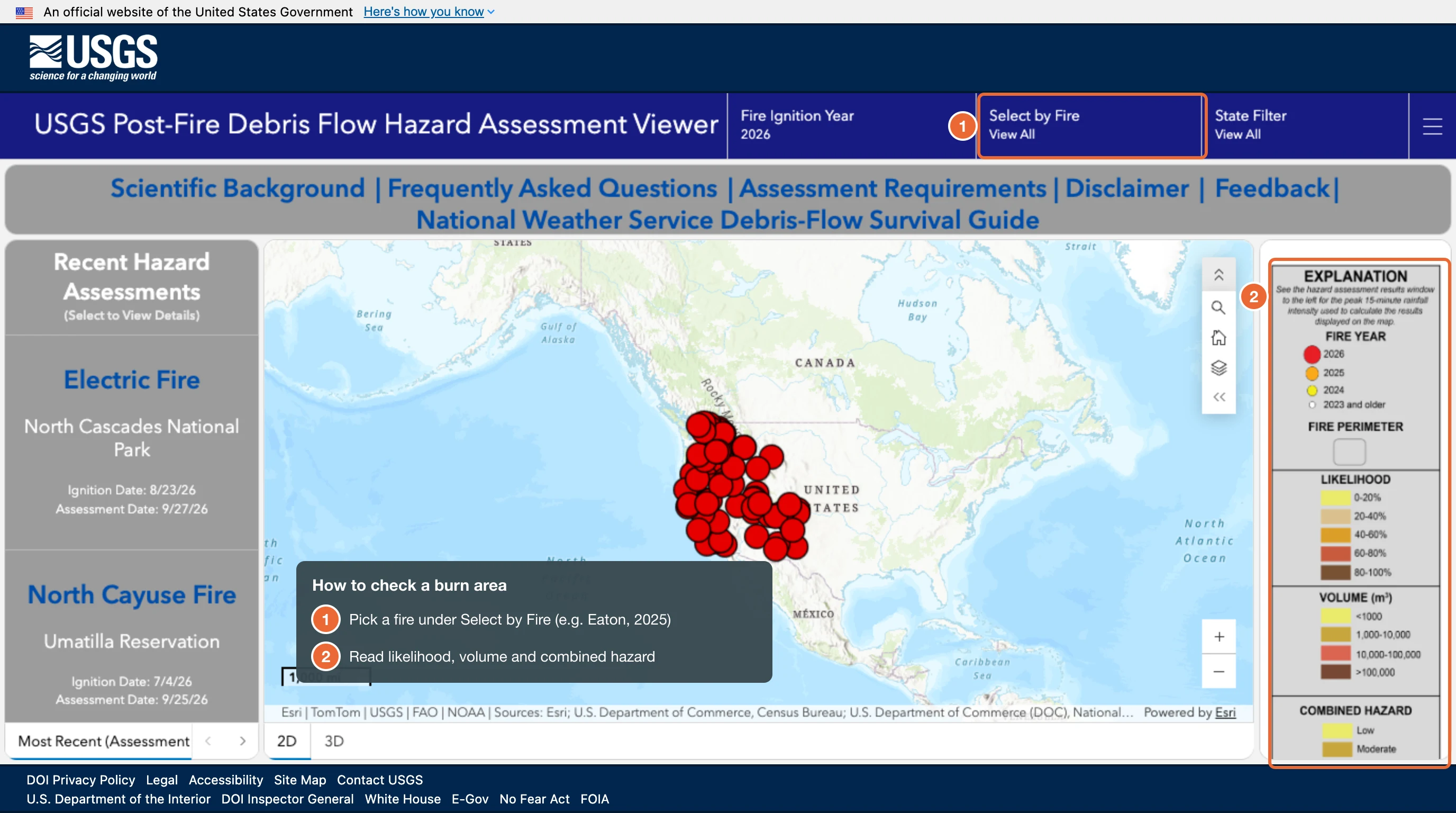Open the map layers tool
The height and width of the screenshot is (813, 1456).
click(1218, 367)
